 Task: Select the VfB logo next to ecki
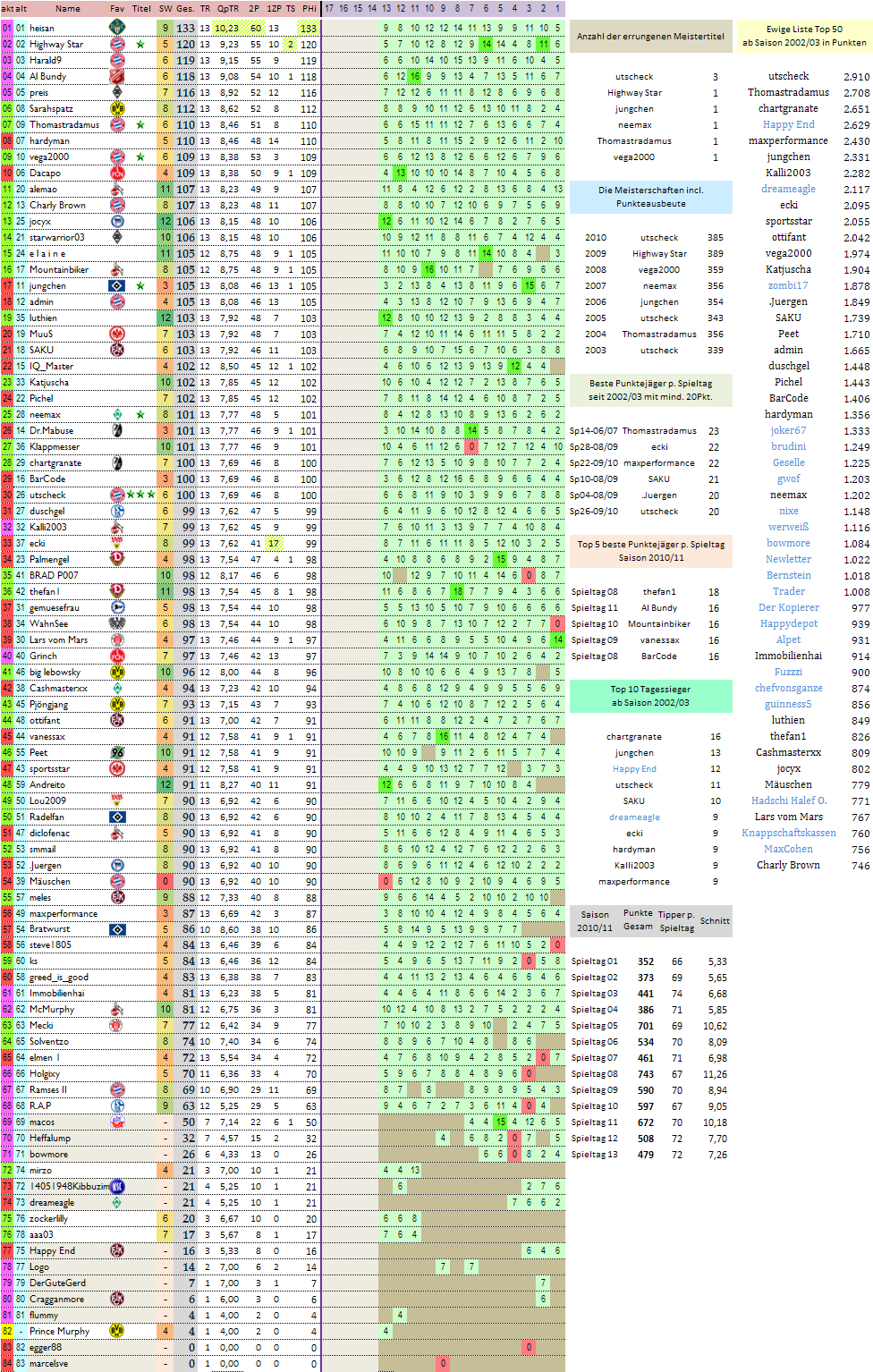116,543
